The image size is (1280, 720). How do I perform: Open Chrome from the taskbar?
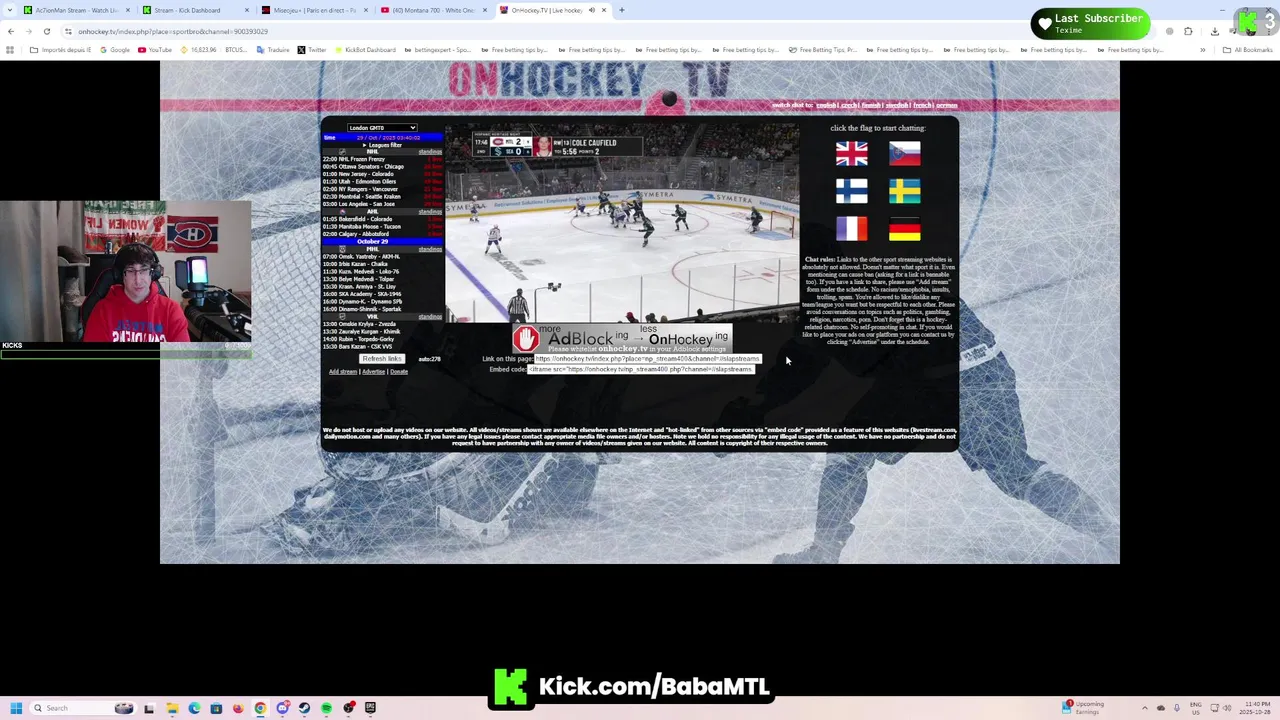click(x=260, y=708)
